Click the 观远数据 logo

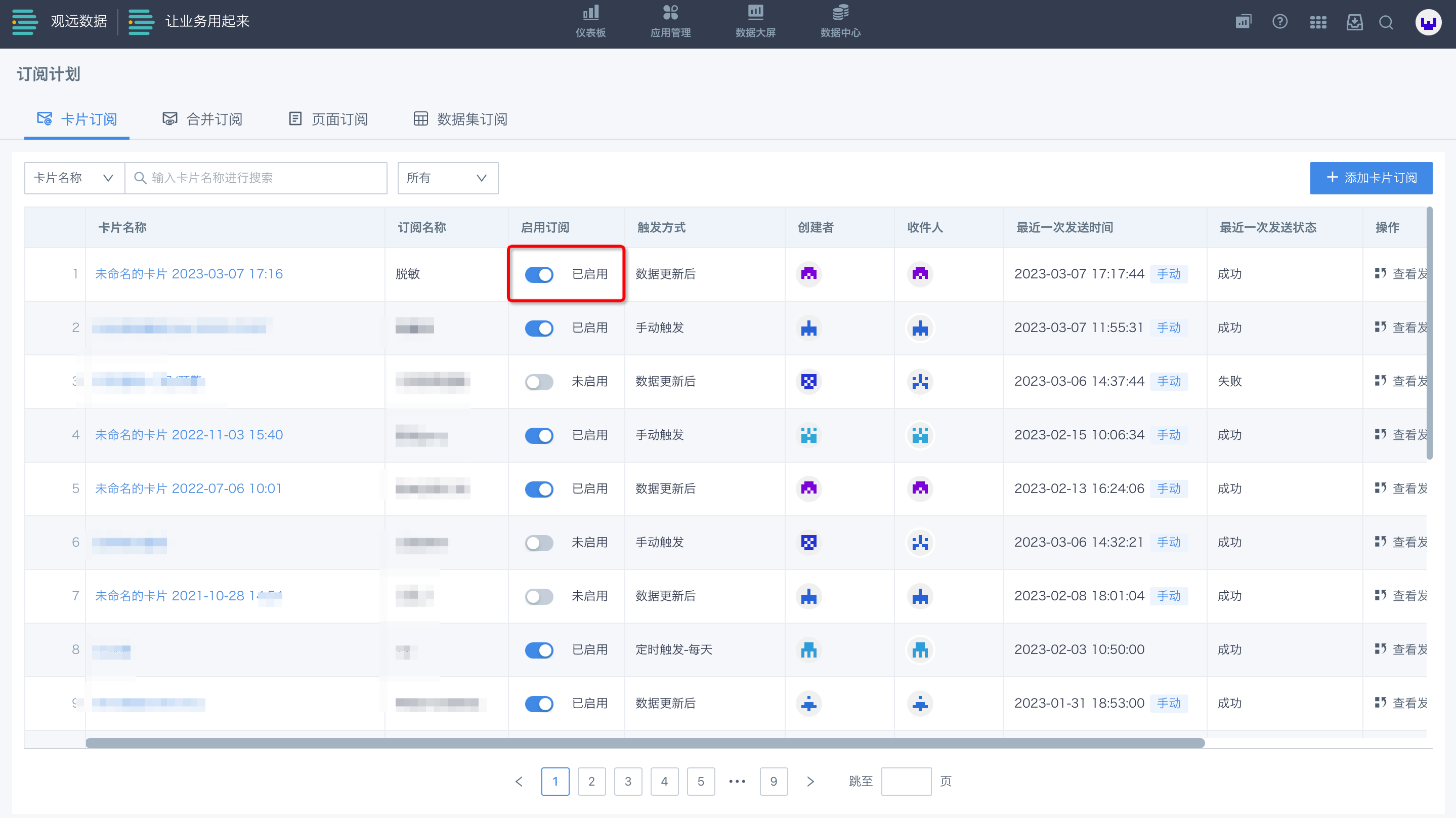point(59,21)
